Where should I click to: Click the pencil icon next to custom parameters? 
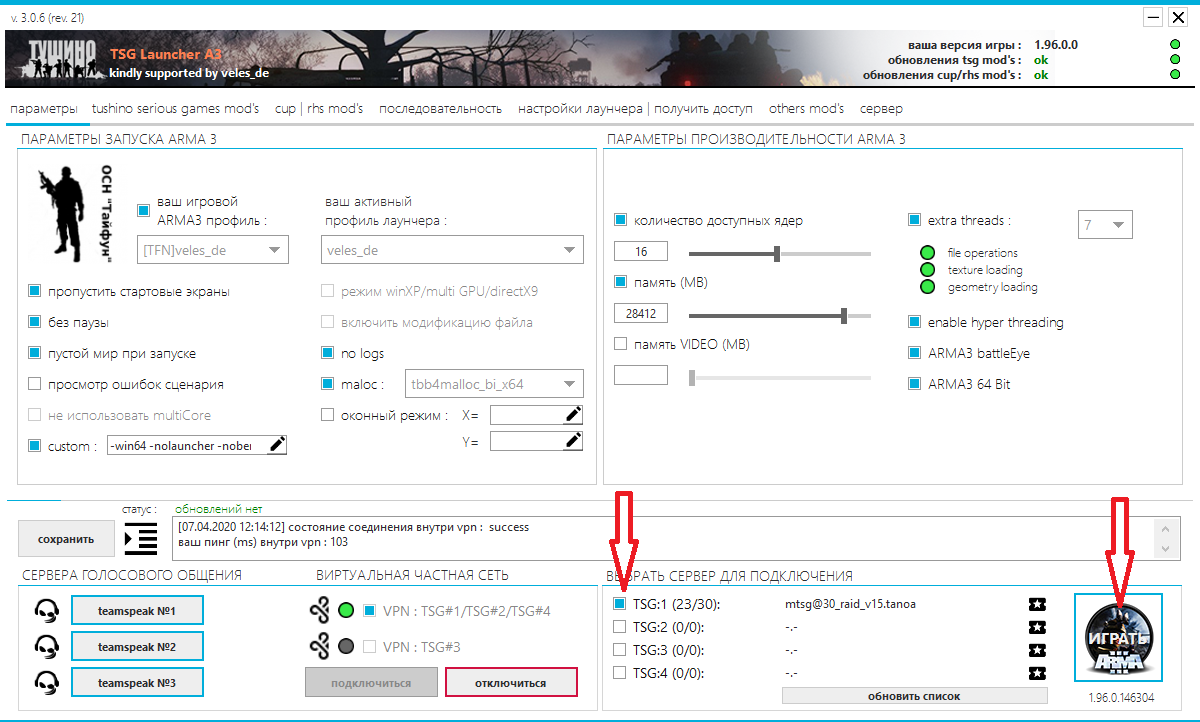click(x=277, y=446)
